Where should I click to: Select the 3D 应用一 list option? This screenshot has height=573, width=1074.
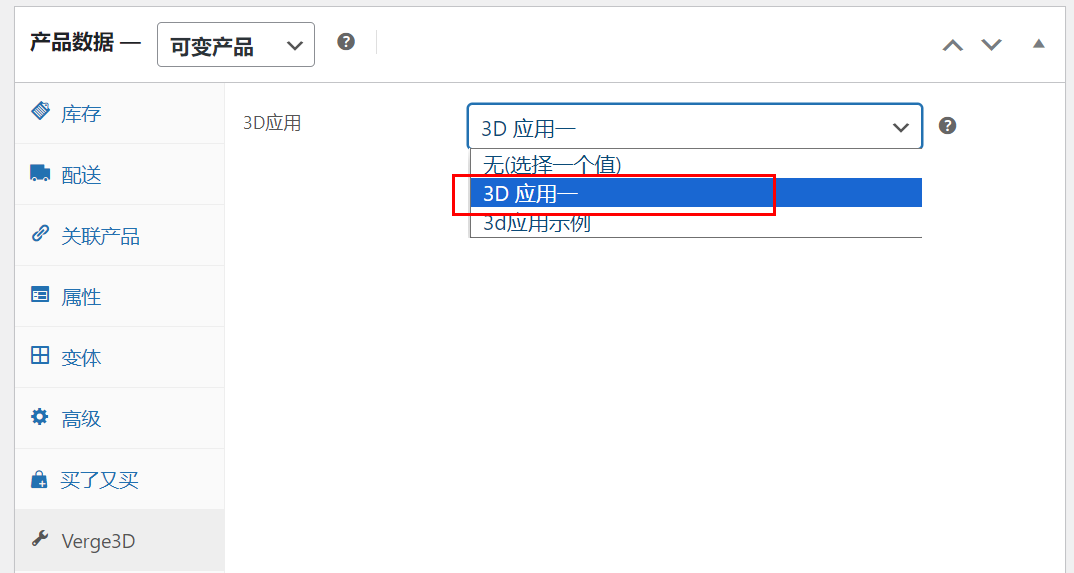(696, 193)
